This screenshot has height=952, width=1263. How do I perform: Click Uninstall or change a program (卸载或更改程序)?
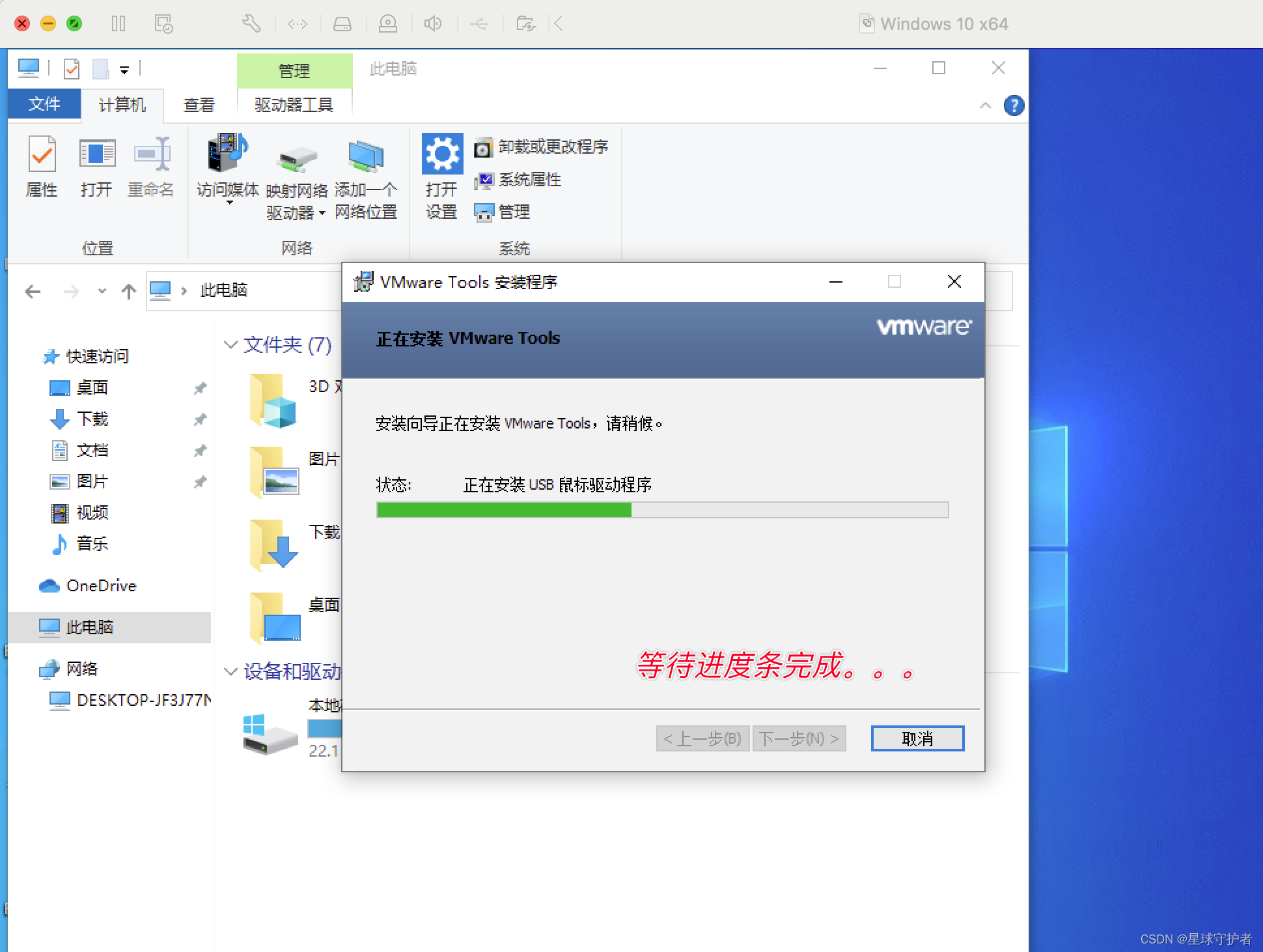pos(541,147)
